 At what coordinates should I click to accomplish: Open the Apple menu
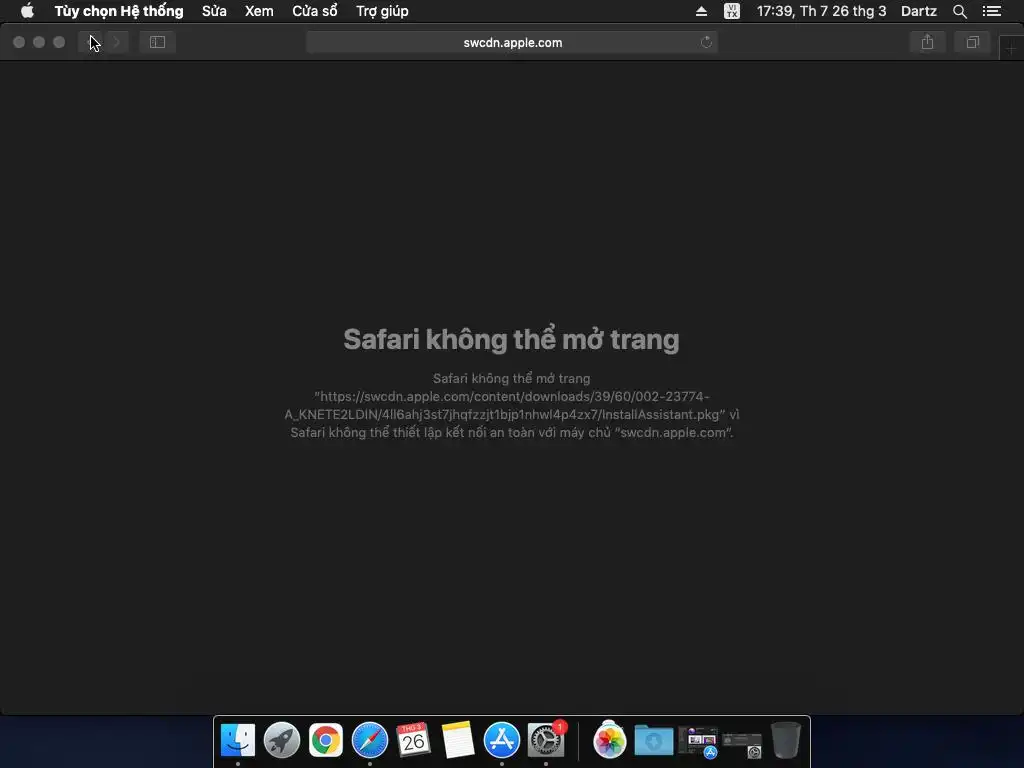tap(27, 11)
